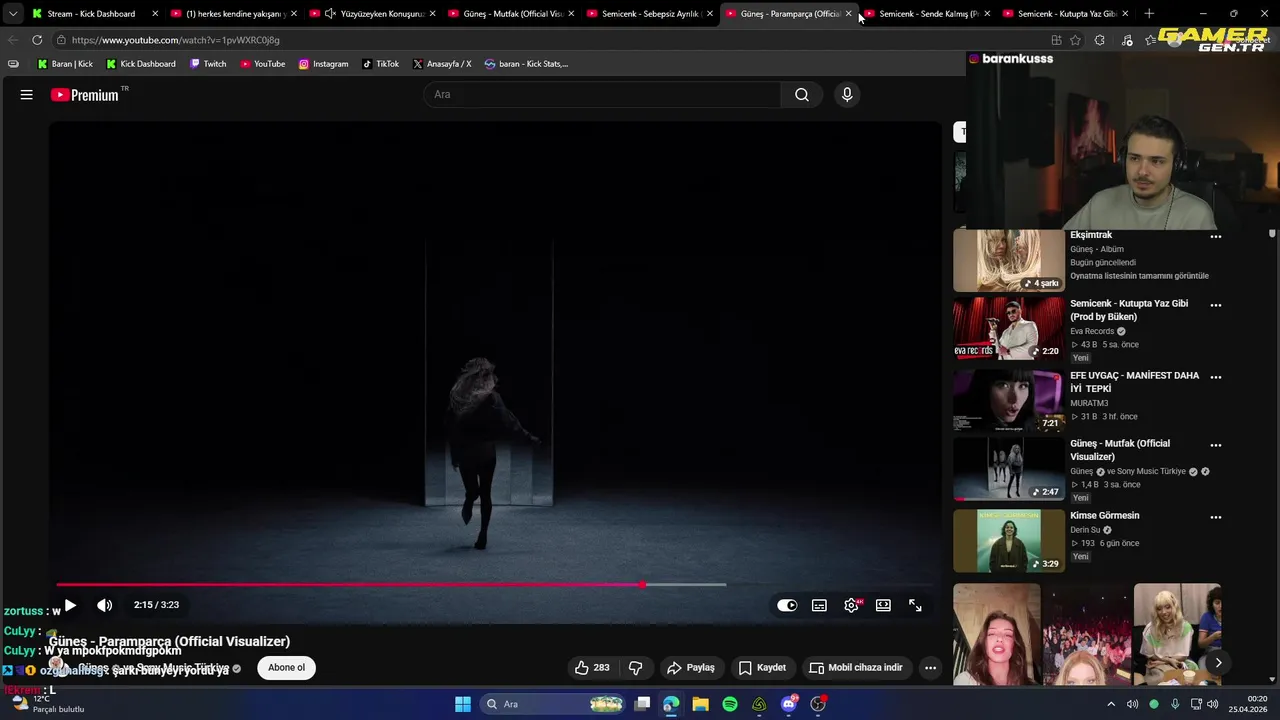Bookmark this page with star icon
This screenshot has height=720, width=1280.
pyautogui.click(x=1075, y=40)
